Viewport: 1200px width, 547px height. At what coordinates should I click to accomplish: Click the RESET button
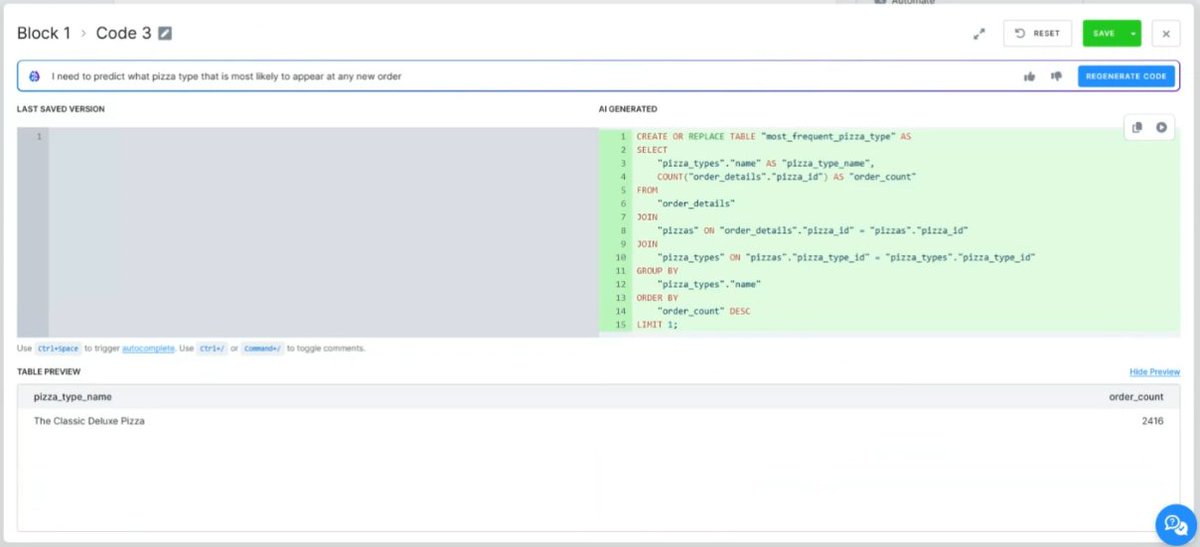(1037, 33)
